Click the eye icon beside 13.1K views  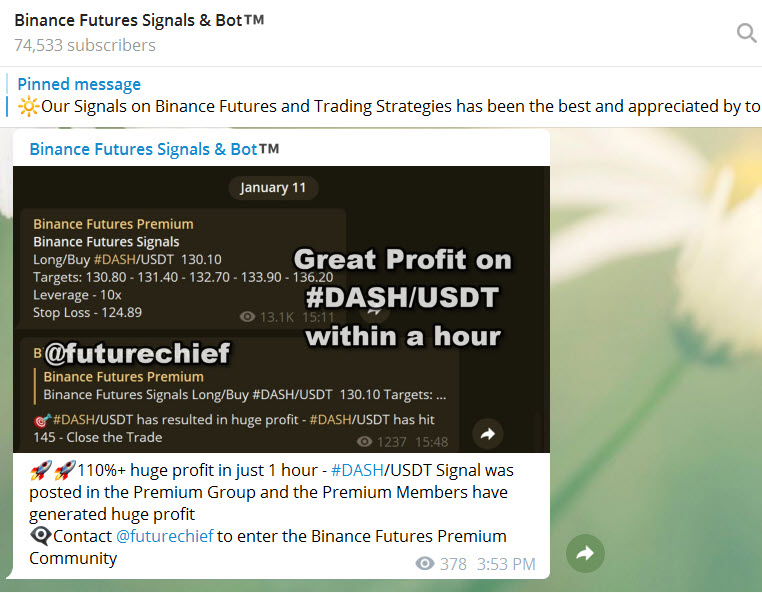coord(248,316)
